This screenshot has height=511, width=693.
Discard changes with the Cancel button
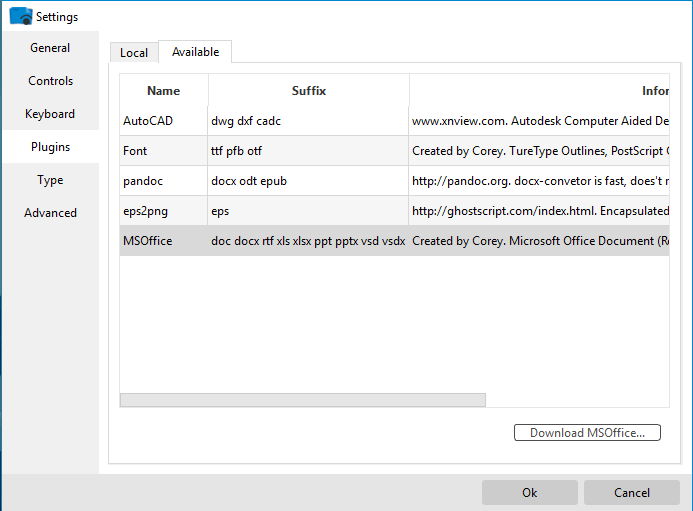[632, 492]
